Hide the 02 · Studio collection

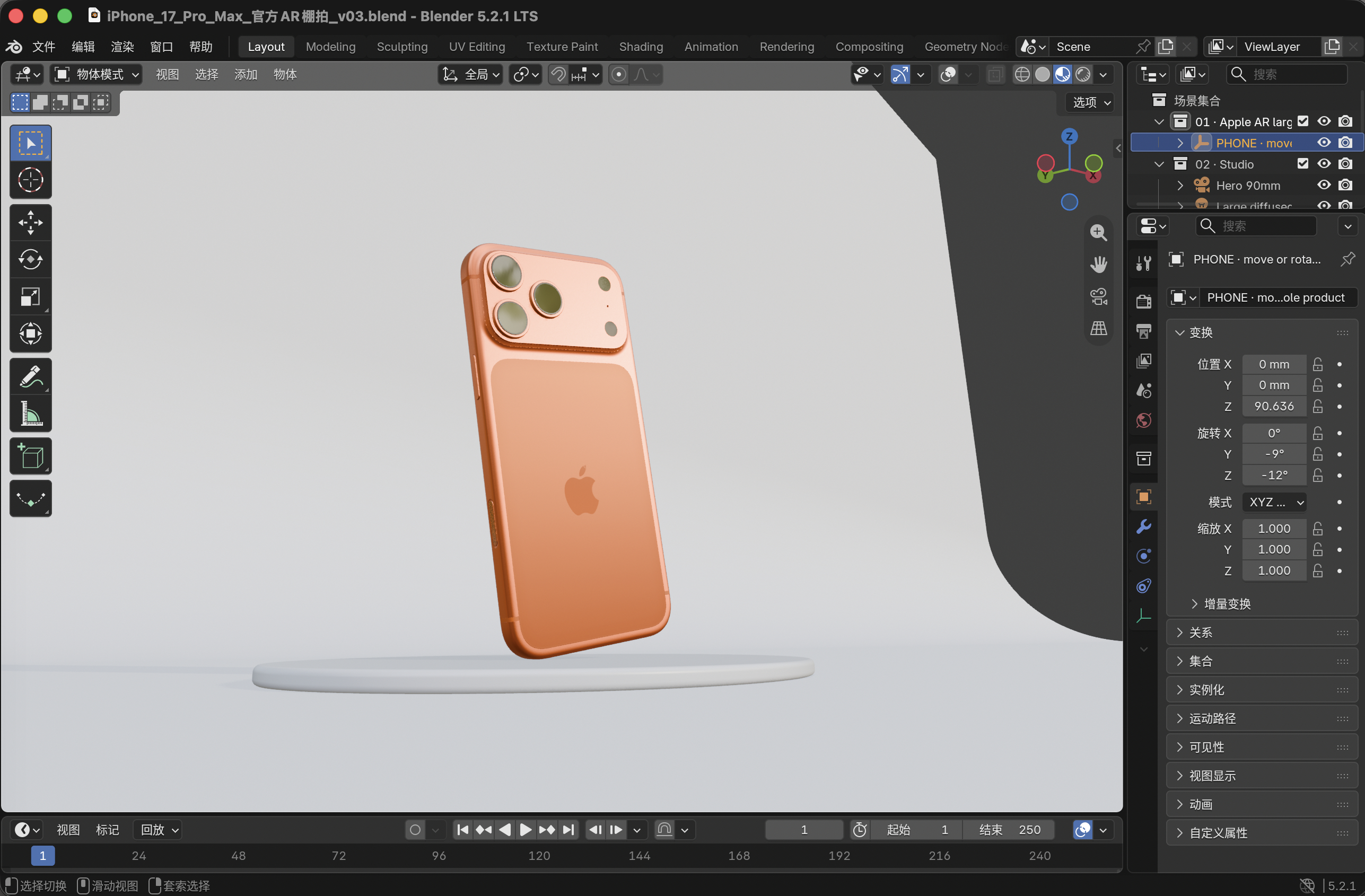(x=1324, y=164)
